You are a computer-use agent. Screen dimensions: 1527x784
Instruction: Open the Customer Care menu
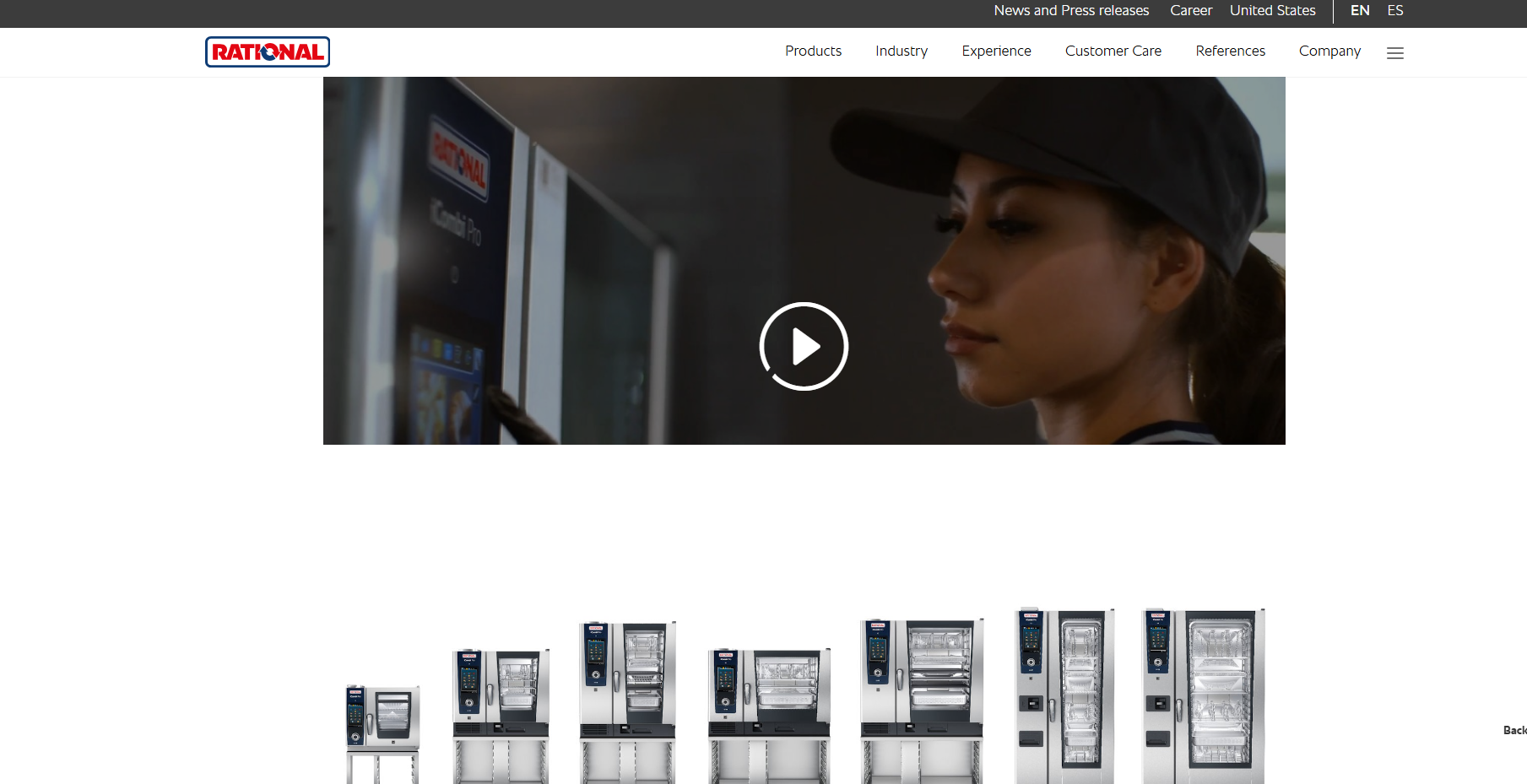coord(1113,51)
